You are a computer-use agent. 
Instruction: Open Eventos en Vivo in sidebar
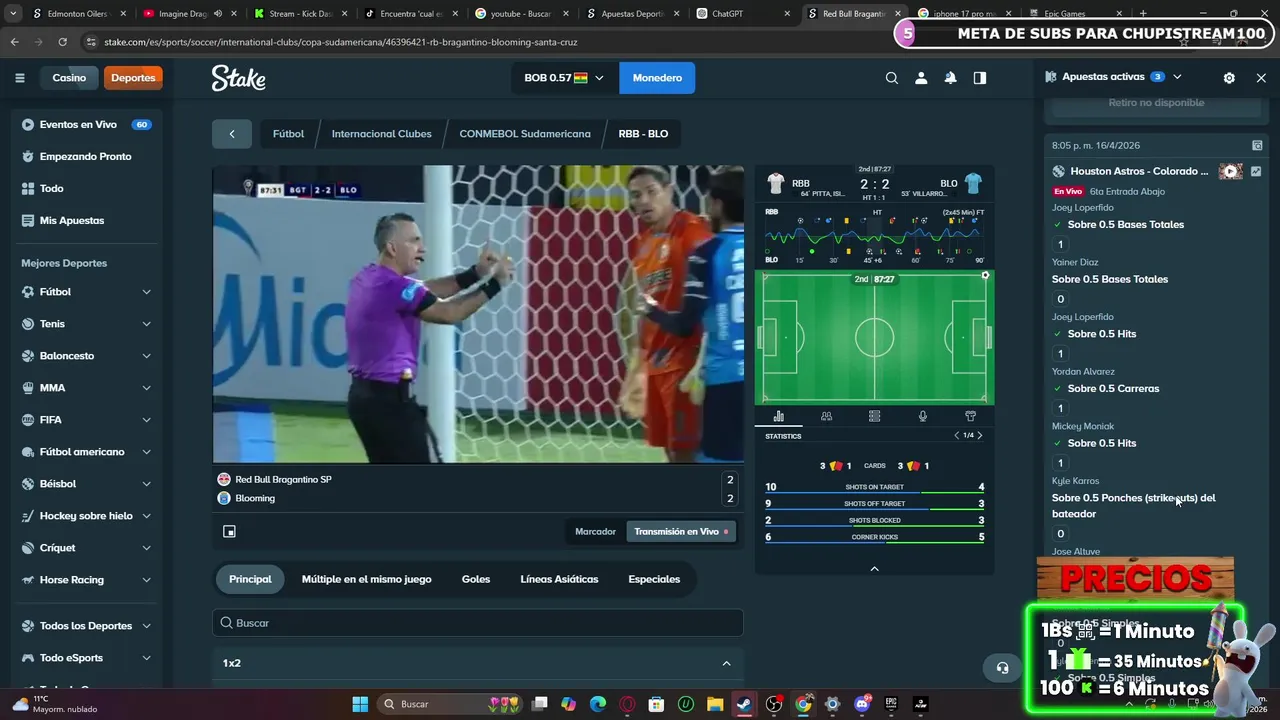pyautogui.click(x=86, y=125)
